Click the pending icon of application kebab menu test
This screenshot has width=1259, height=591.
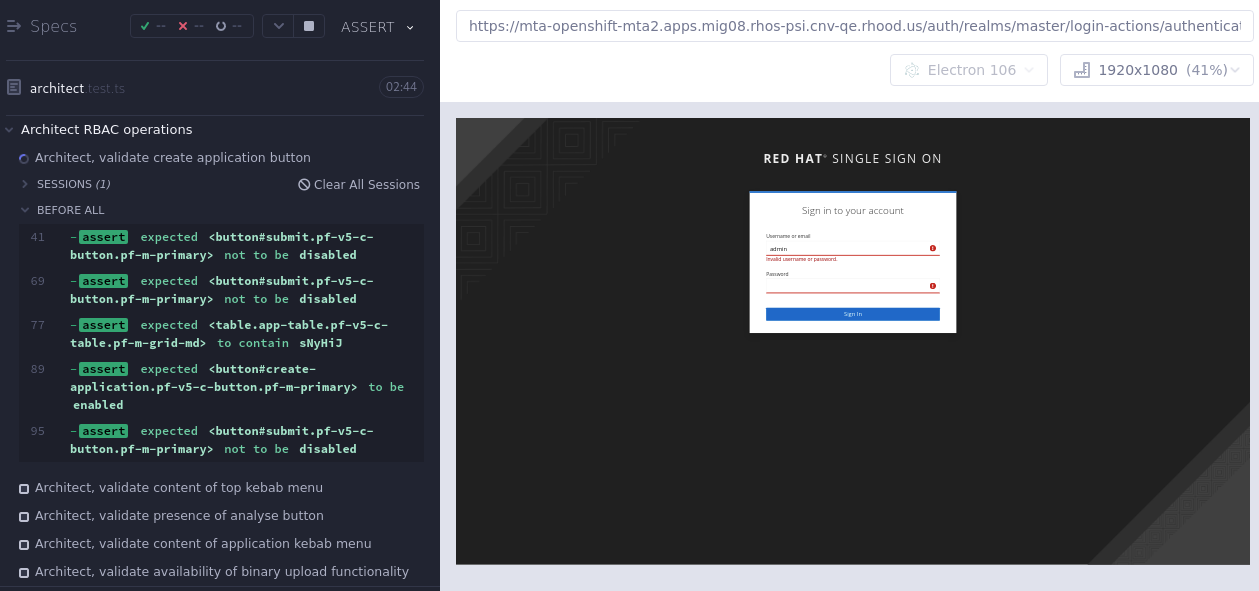(x=24, y=545)
